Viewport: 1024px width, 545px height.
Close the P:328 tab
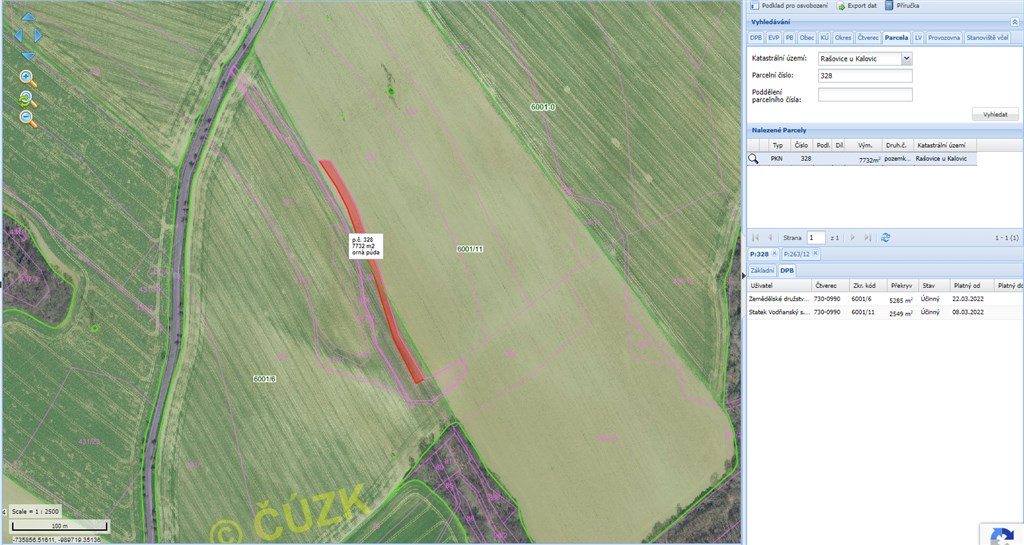coord(775,253)
